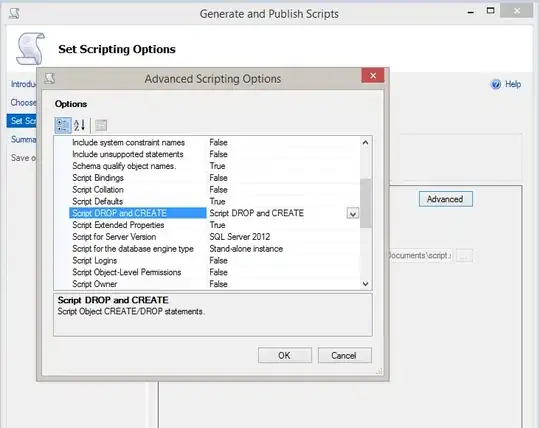Click the scroll up arrow in options list
This screenshot has height=428, width=540.
tap(365, 143)
